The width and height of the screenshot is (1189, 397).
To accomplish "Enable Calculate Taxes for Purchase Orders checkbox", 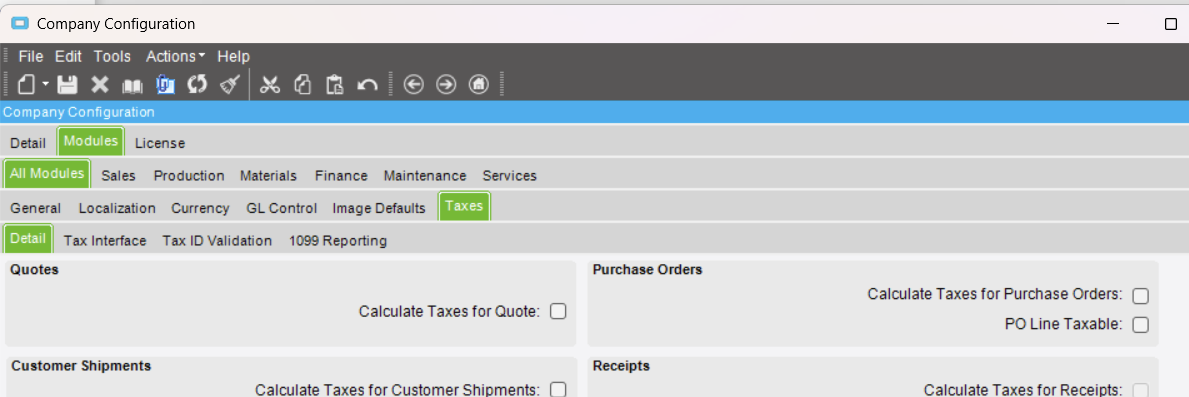I will point(1140,295).
